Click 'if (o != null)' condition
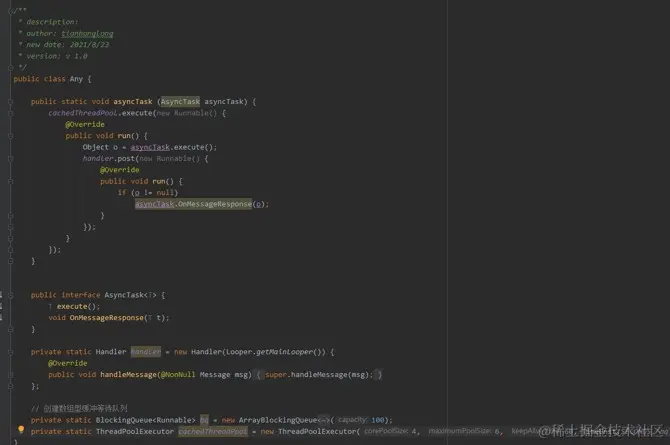This screenshot has width=670, height=445. click(x=148, y=192)
